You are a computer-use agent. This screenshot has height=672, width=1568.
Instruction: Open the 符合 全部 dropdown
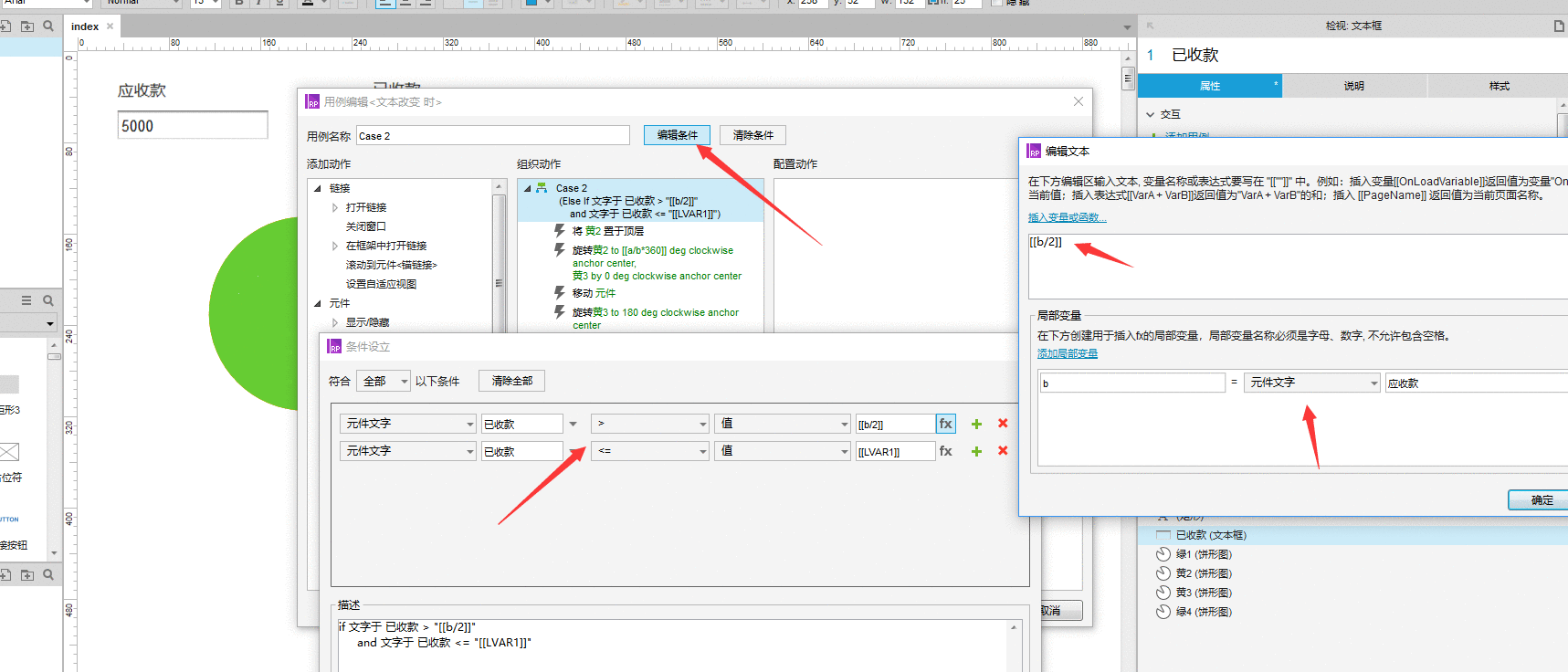[384, 381]
